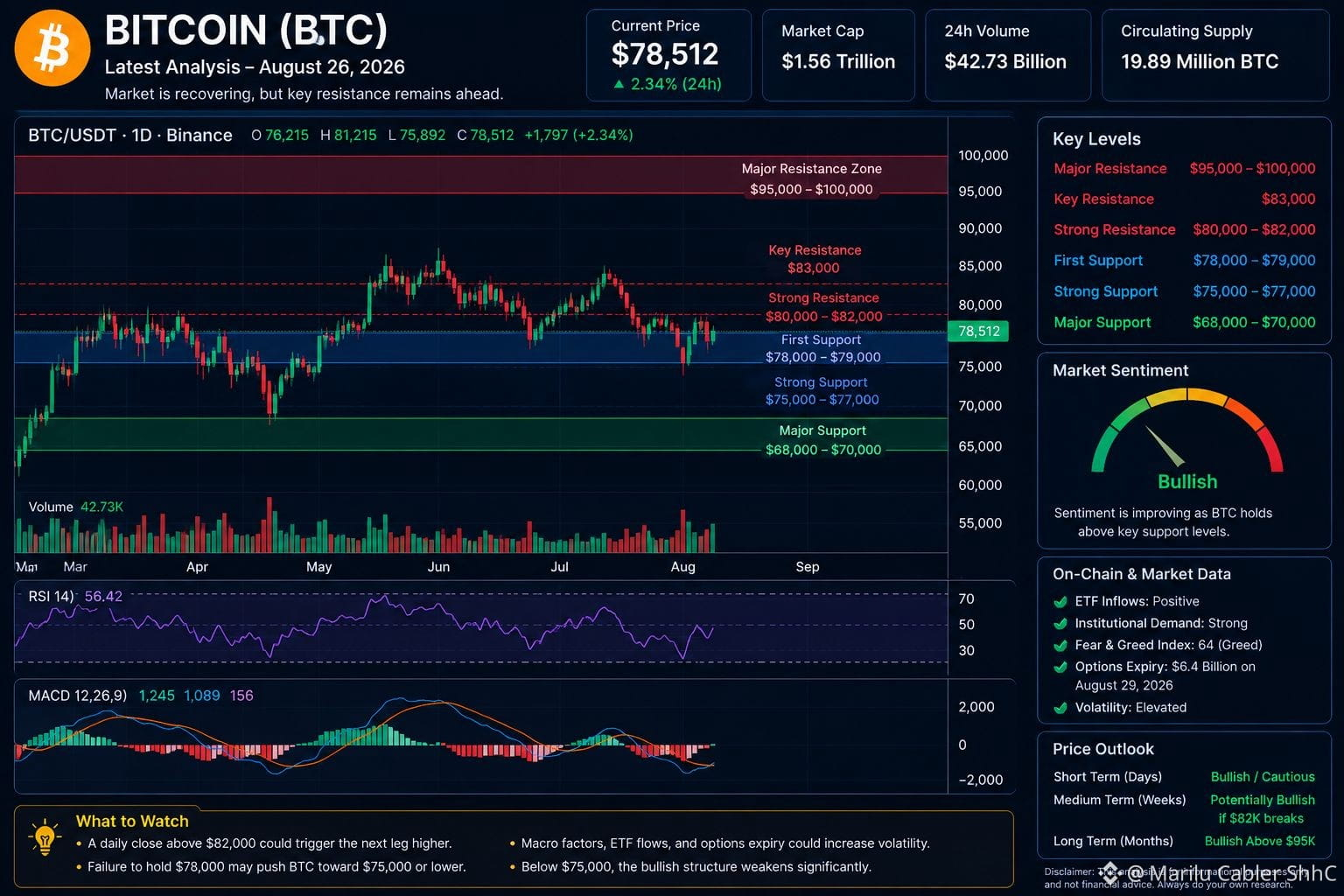Screen dimensions: 1344x896
Task: Click the Apr month label on time axis
Action: [x=197, y=567]
